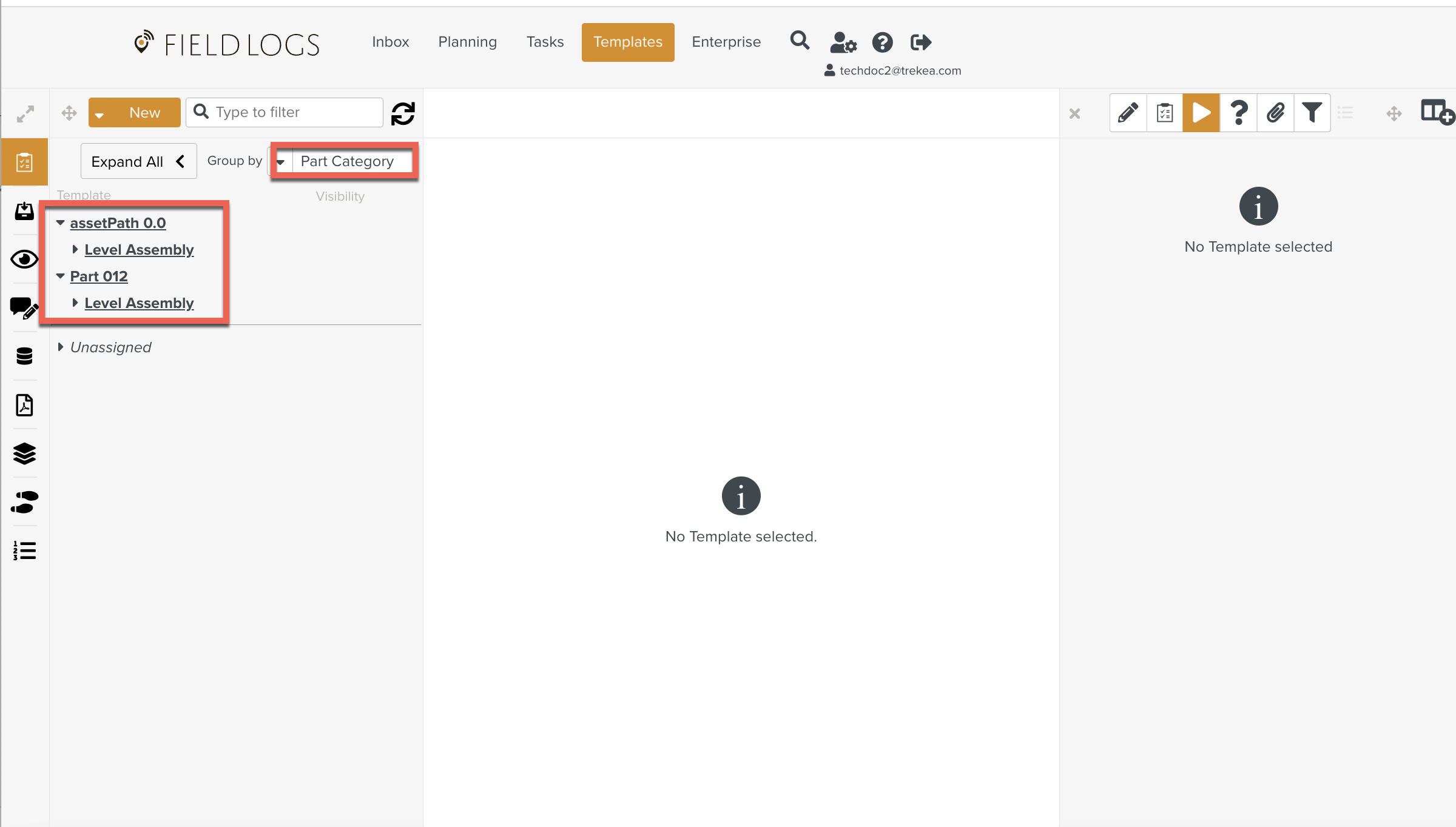Open the numbered list sidebar icon
Screen dimensions: 1456x827
coord(24,551)
